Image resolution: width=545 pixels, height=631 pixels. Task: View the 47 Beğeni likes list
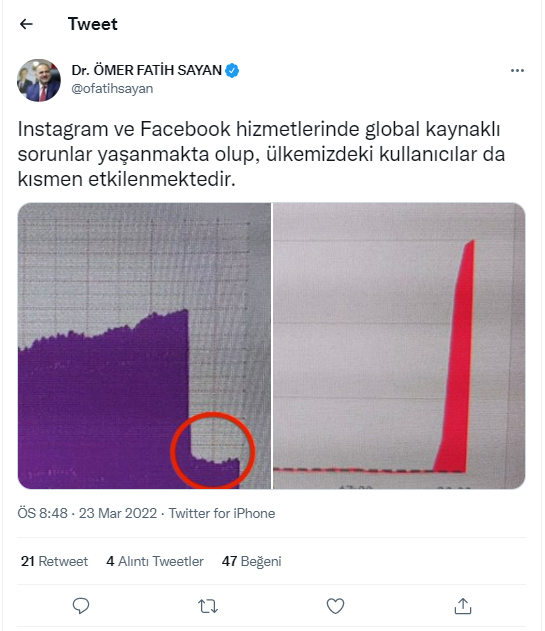point(252,561)
